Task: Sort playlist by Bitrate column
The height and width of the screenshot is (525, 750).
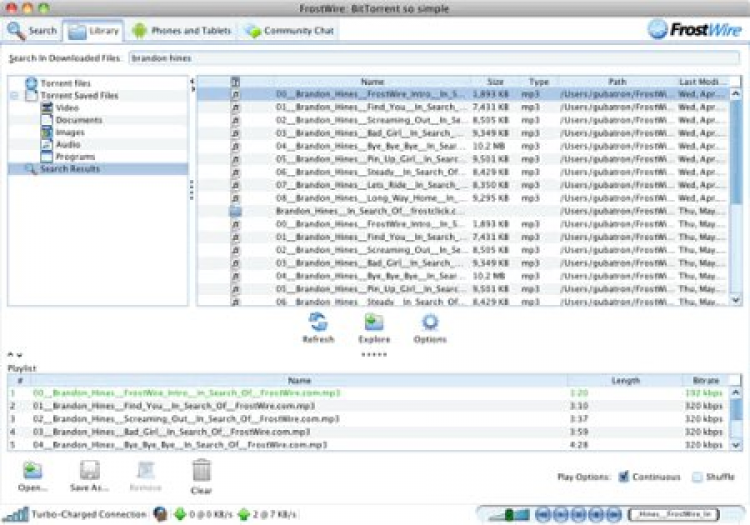Action: 706,381
